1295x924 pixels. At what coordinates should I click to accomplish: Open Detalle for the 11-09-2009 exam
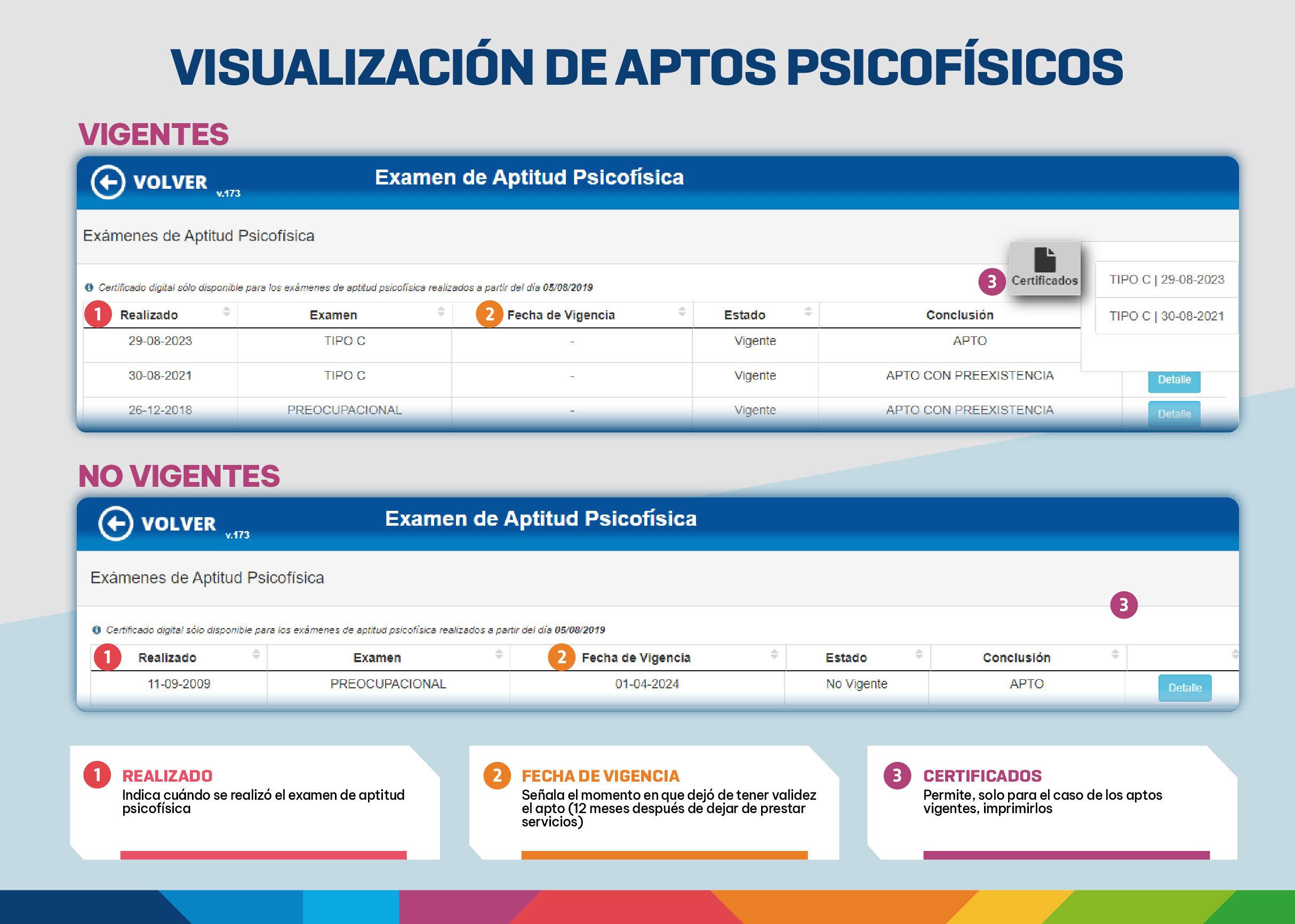coord(1185,688)
